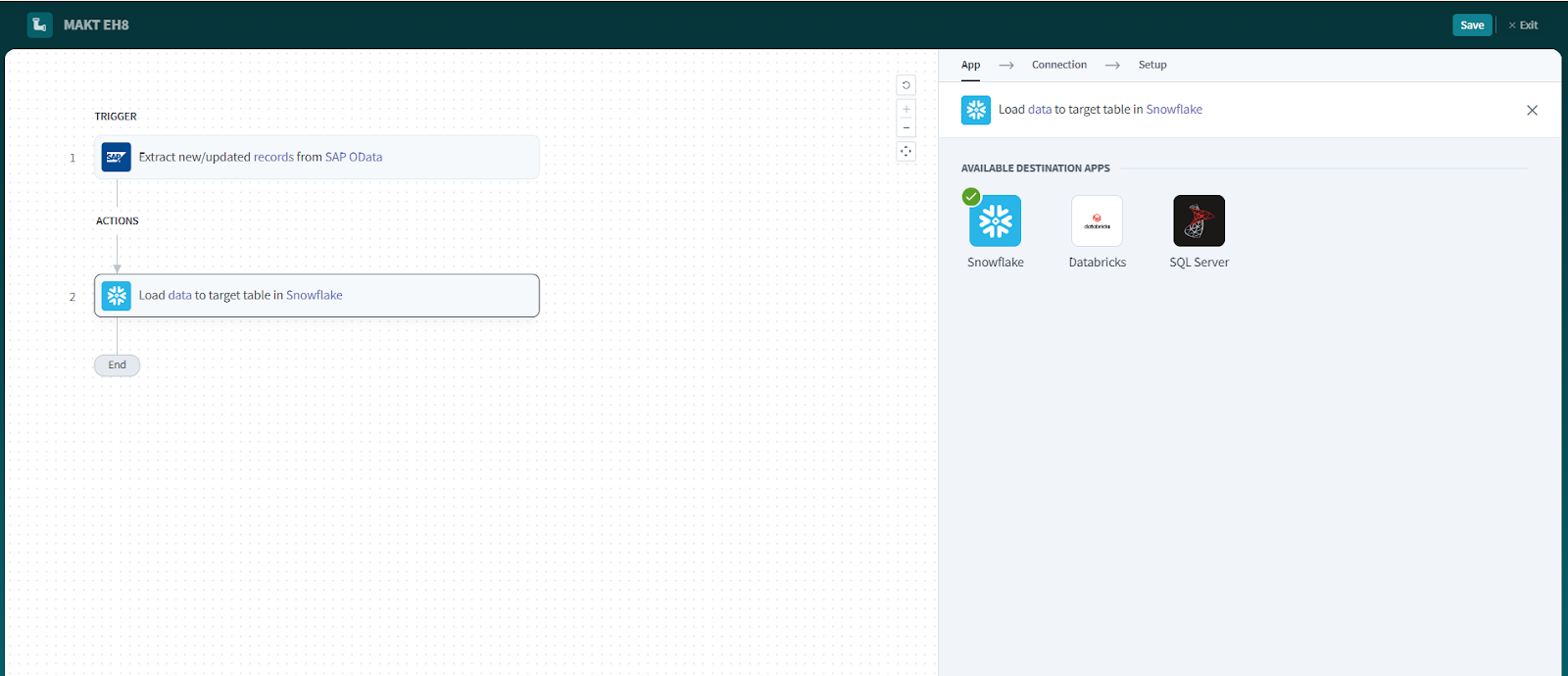Click AVAILABLE DESTINATION APPS heading

(1036, 169)
